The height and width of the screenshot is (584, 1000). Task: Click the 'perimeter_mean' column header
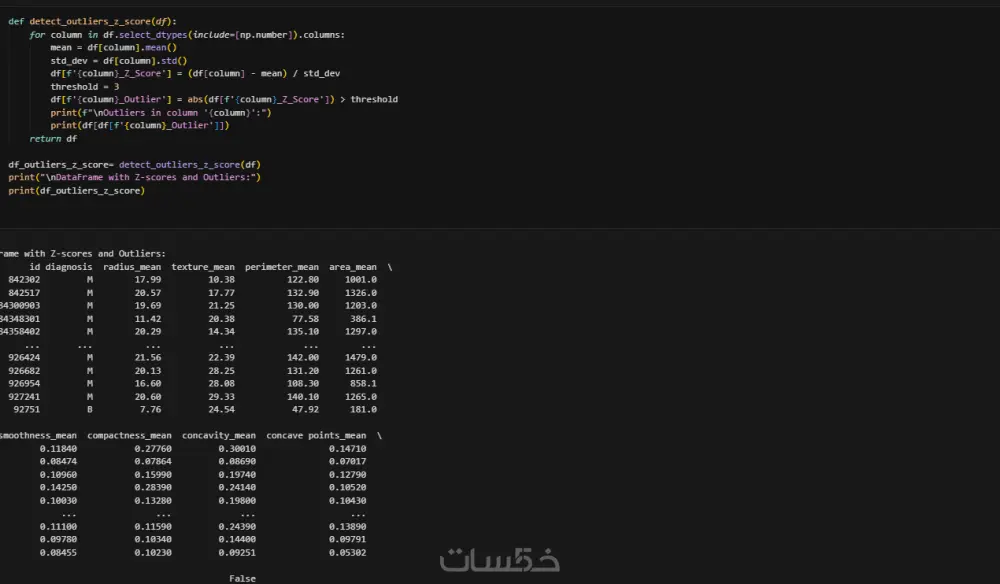pyautogui.click(x=282, y=267)
